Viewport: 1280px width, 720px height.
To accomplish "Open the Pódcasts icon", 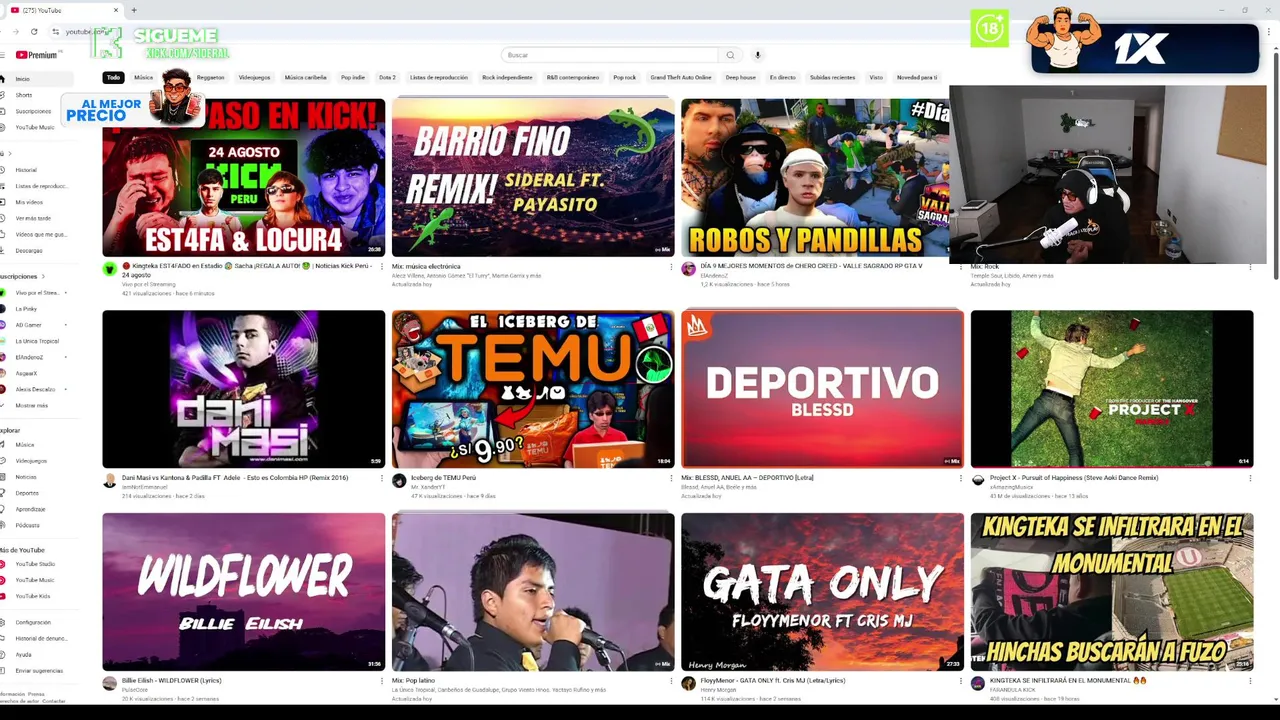I will coord(3,525).
